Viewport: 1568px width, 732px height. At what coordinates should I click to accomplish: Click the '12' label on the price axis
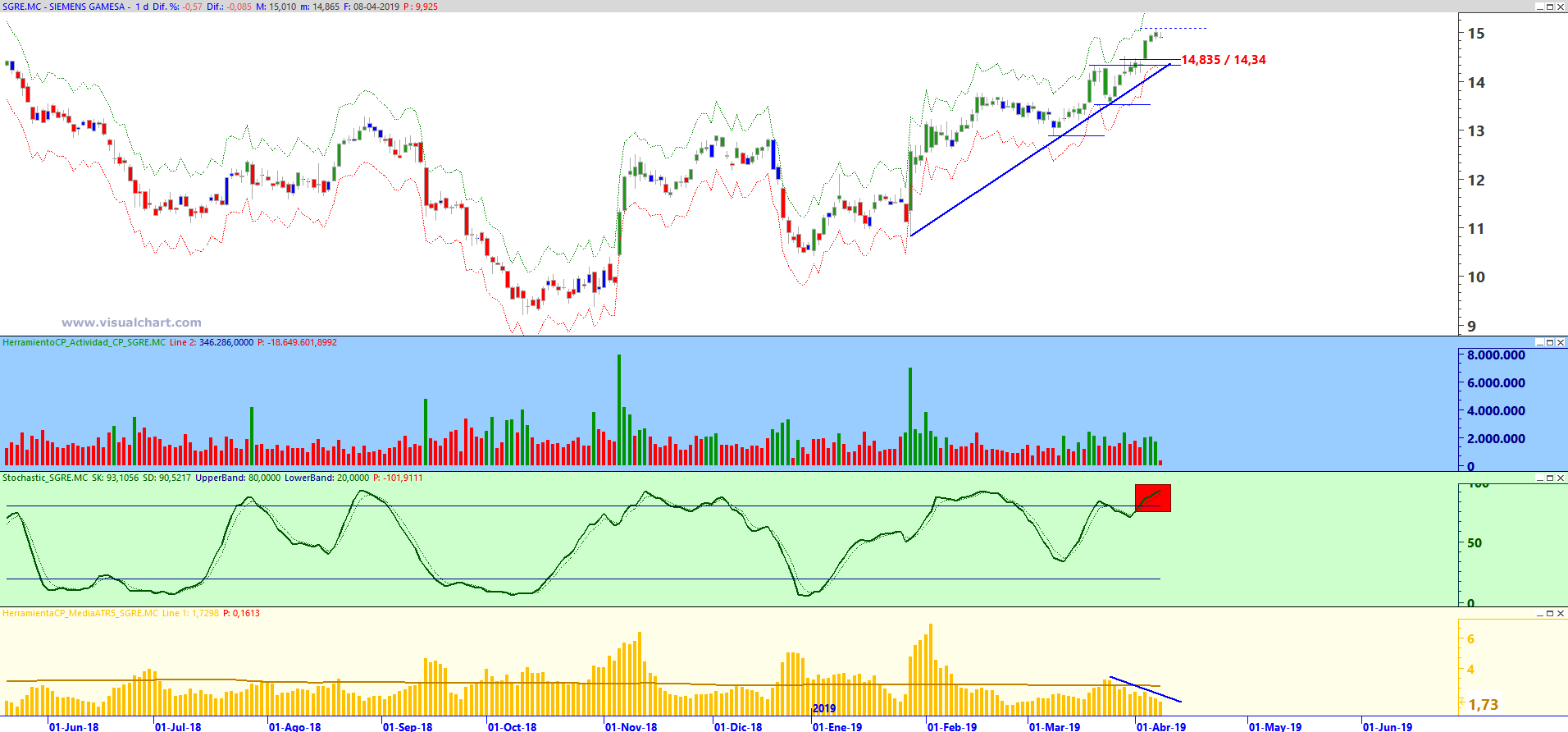1476,180
